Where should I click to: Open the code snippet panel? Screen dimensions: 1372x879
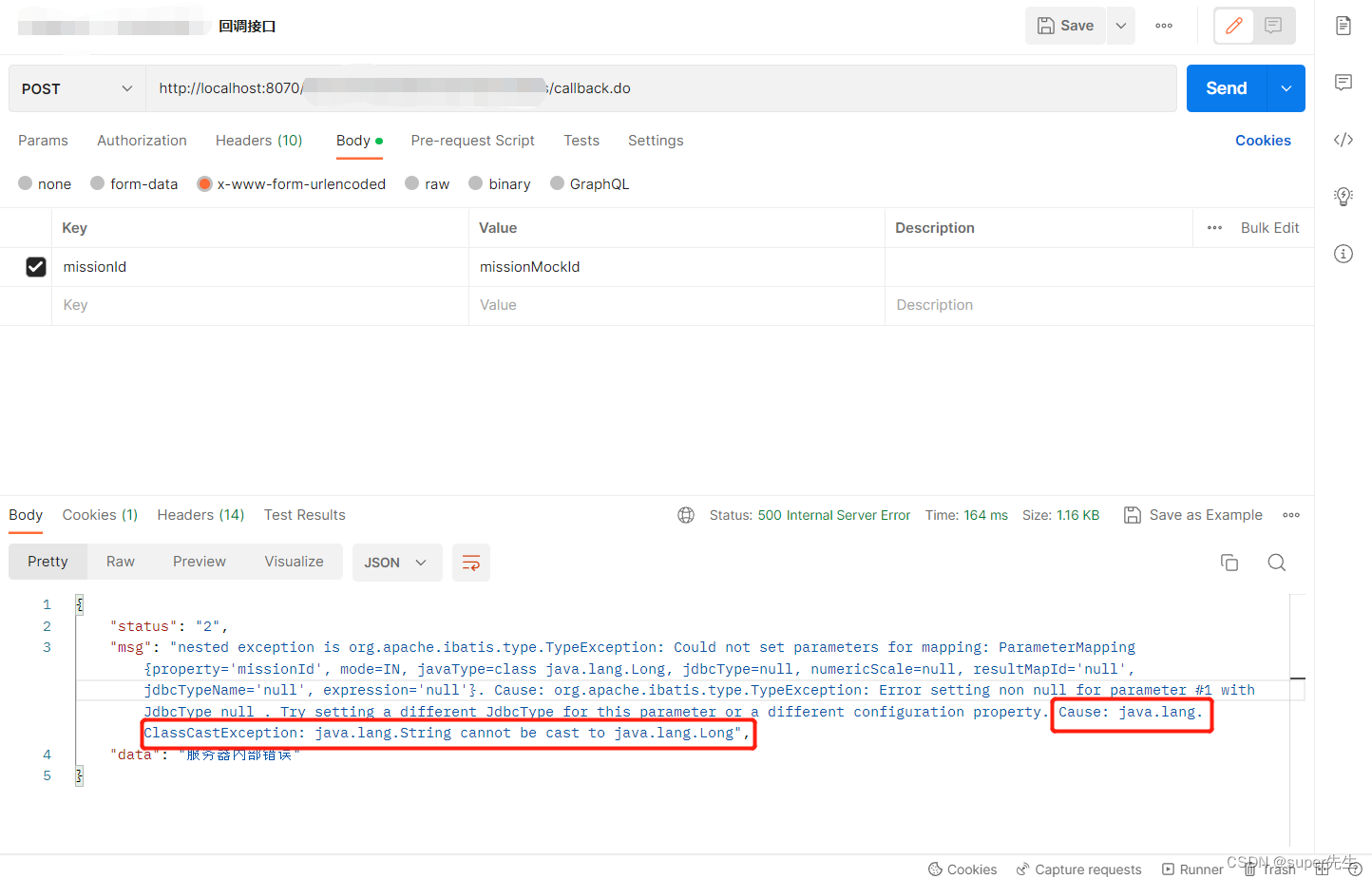pyautogui.click(x=1343, y=140)
